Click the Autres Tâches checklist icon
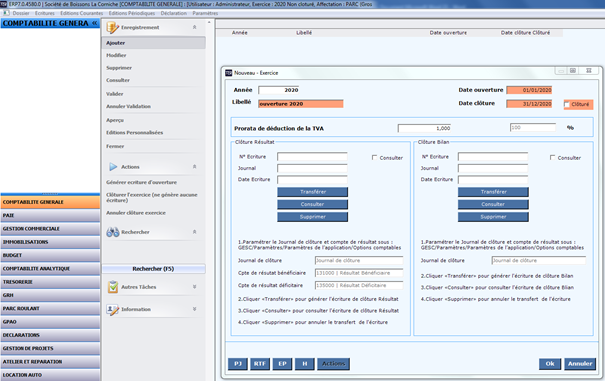The width and height of the screenshot is (605, 381). tap(113, 287)
